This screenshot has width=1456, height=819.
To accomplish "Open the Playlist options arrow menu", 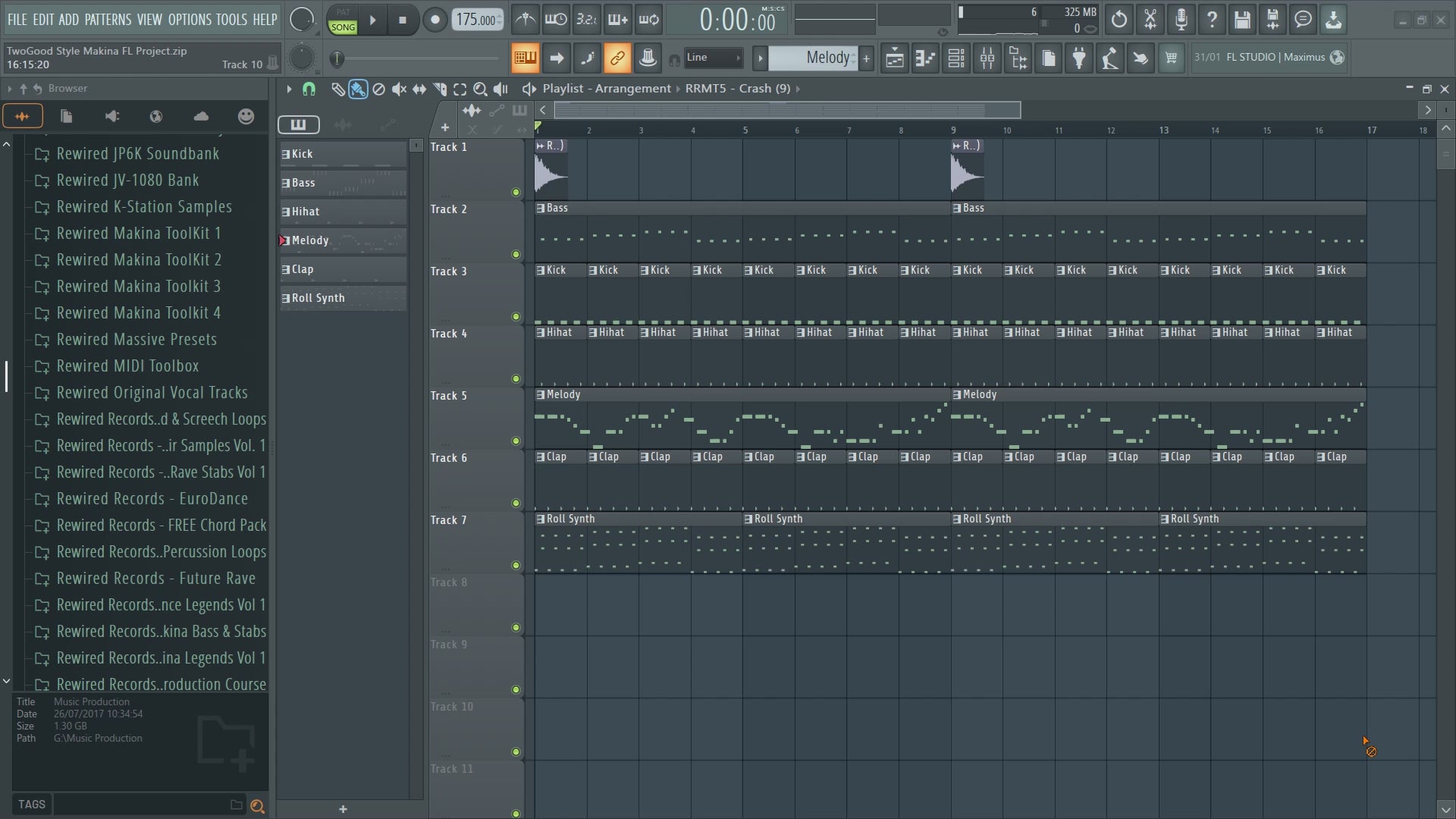I will pos(289,89).
